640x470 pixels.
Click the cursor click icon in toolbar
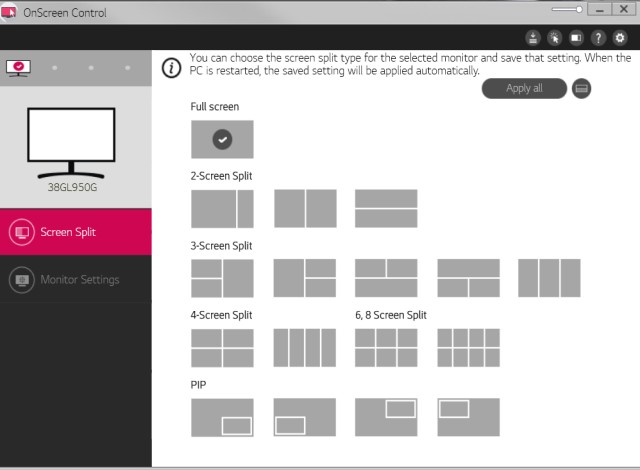pyautogui.click(x=554, y=38)
